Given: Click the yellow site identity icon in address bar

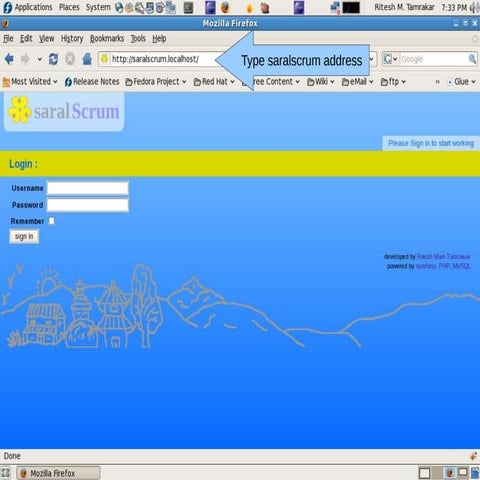Looking at the screenshot, I should [104, 59].
